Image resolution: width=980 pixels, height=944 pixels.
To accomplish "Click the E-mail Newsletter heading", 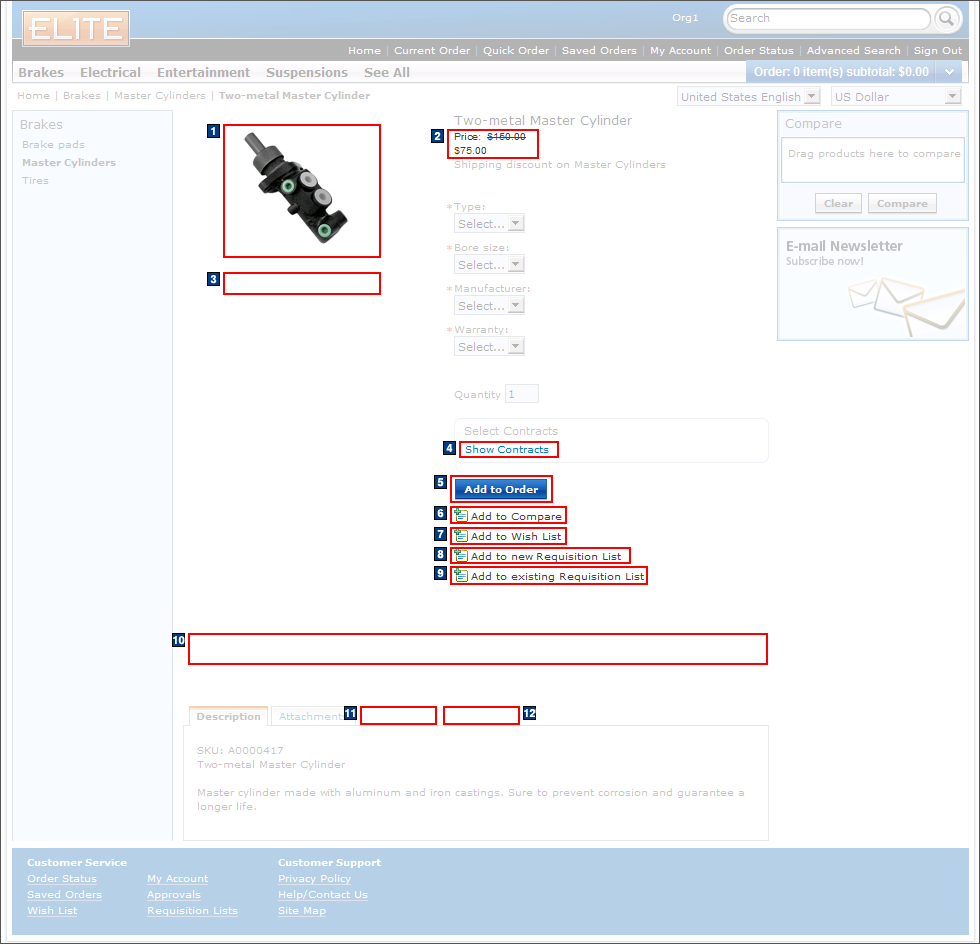I will (844, 246).
